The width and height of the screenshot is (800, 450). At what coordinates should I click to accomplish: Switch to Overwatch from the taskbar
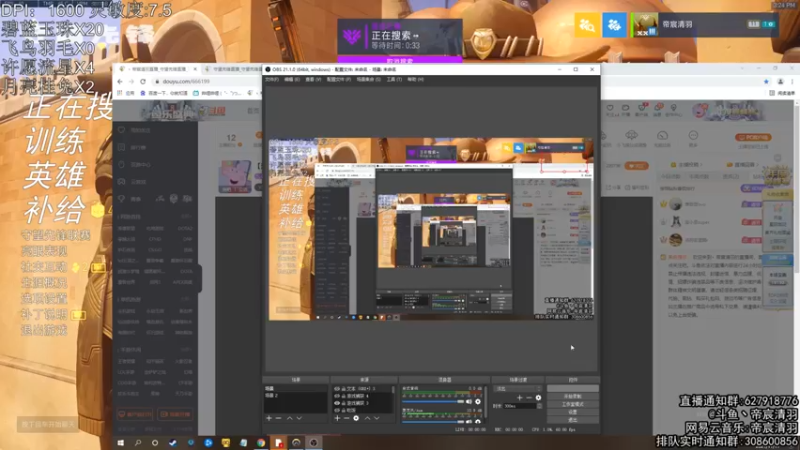pos(296,443)
